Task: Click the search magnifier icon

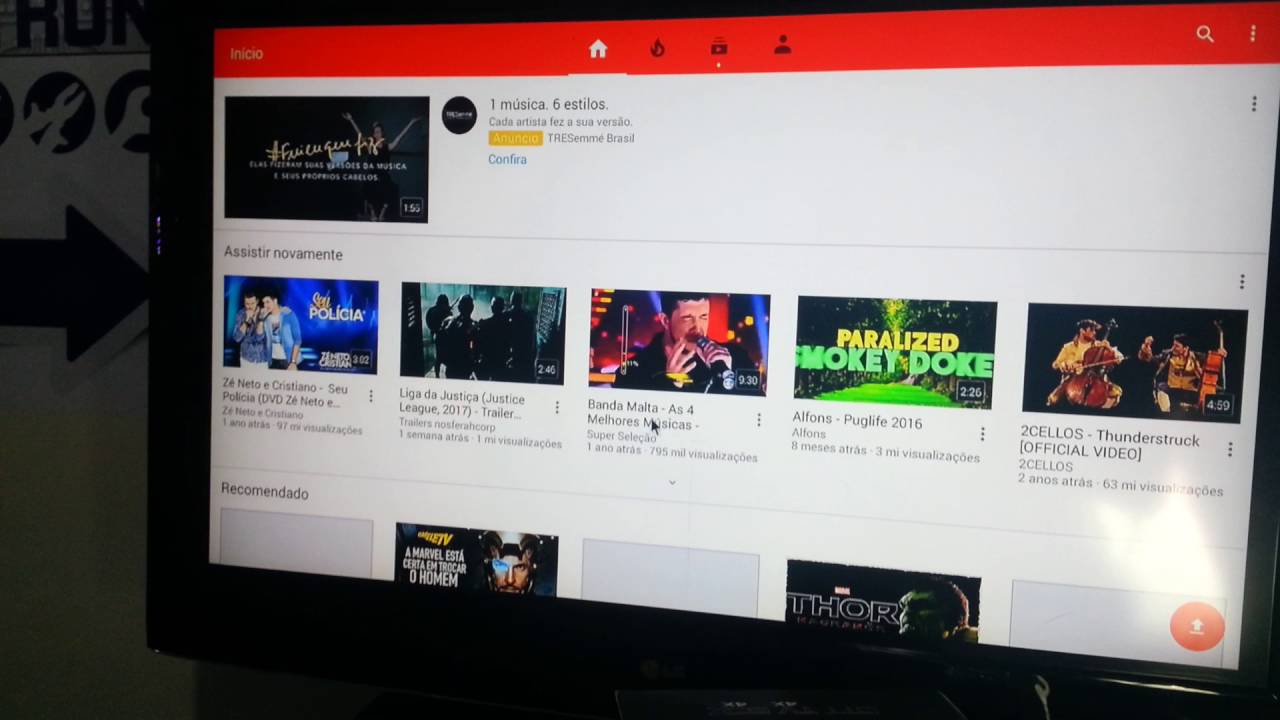Action: [1205, 34]
